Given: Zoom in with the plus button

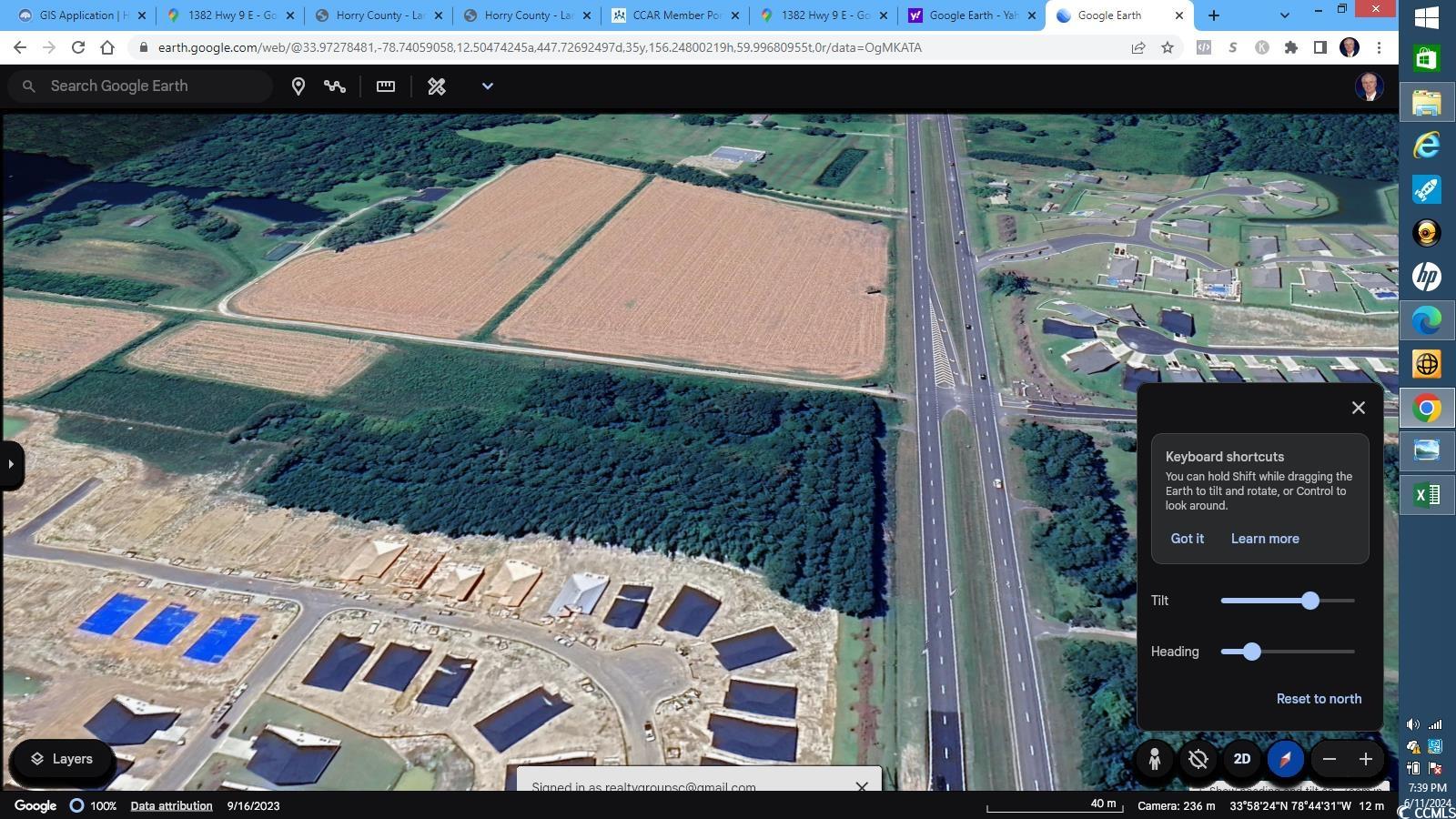Looking at the screenshot, I should [1366, 759].
